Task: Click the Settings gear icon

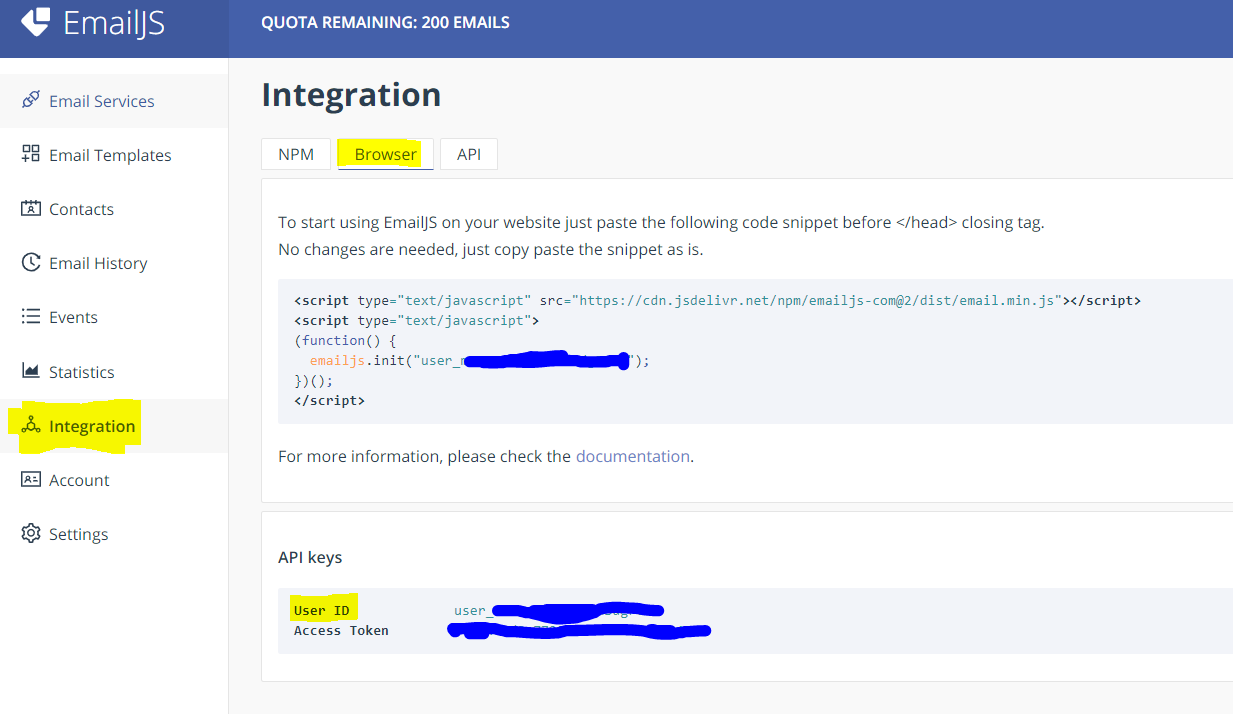Action: [31, 534]
